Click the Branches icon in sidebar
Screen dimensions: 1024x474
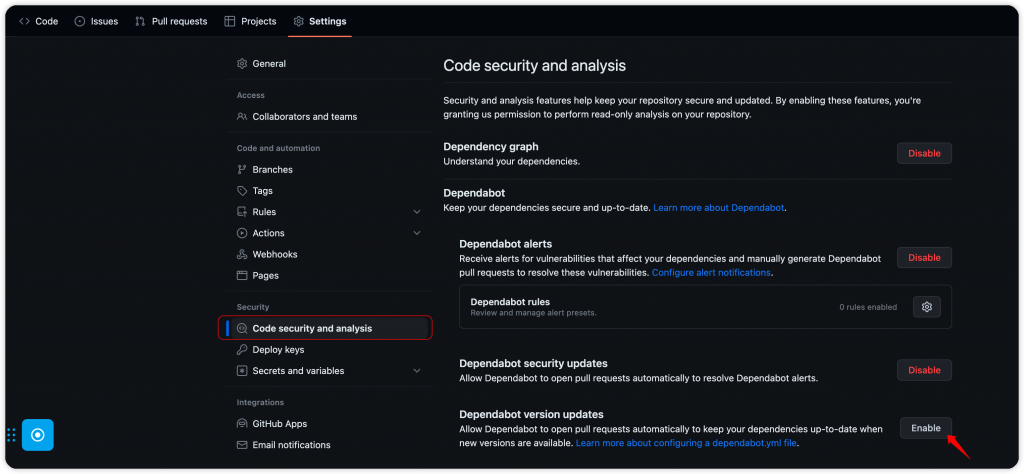click(242, 170)
